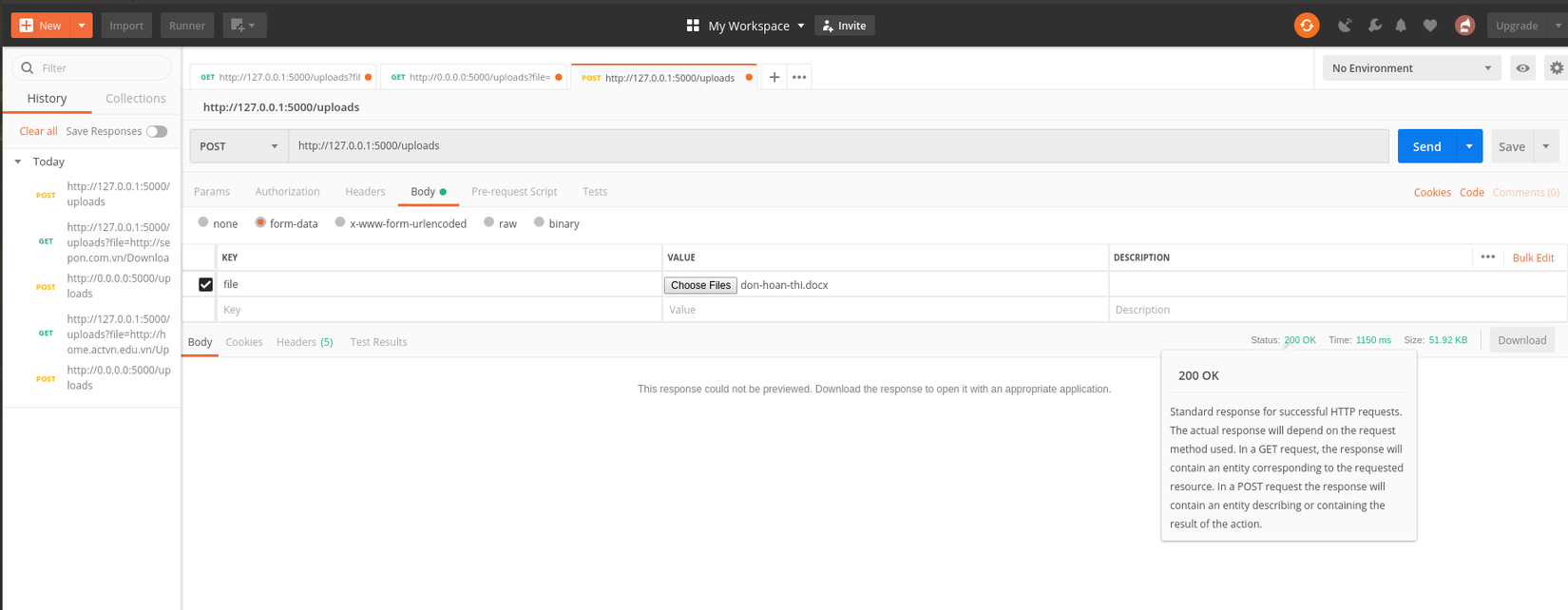Open the Authorization tab
1568x610 pixels.
pos(287,192)
